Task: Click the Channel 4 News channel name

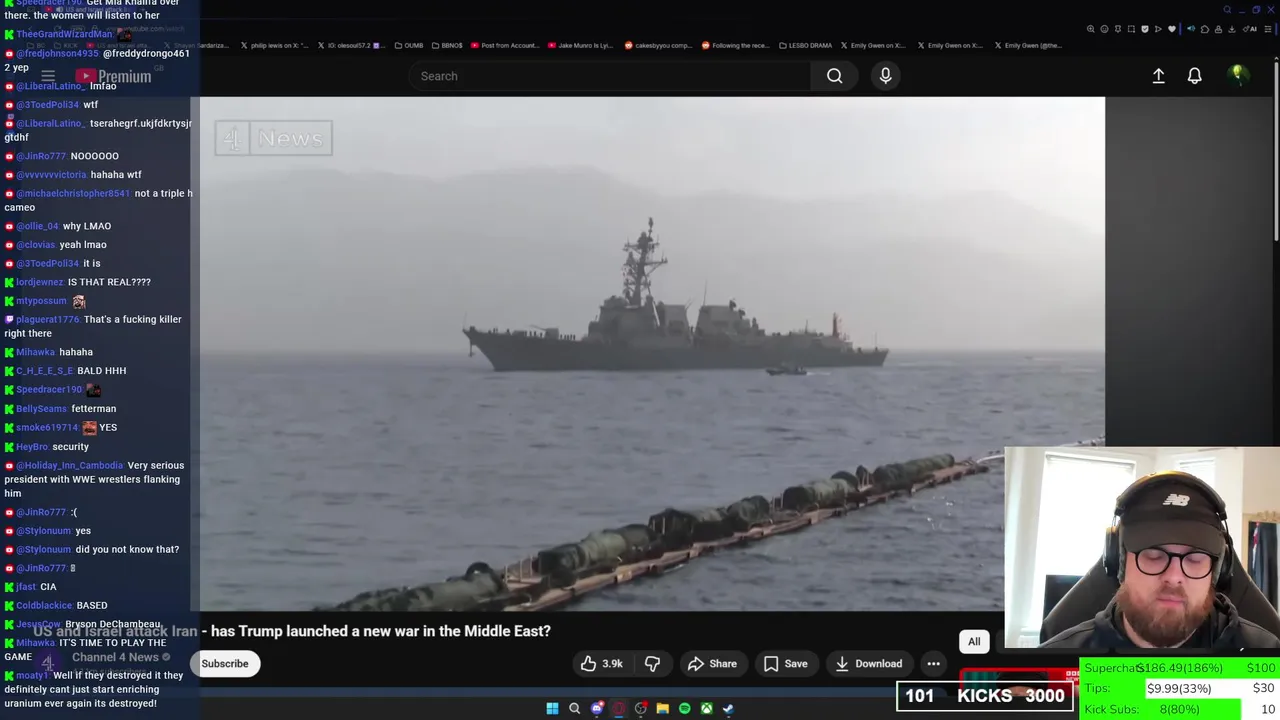Action: click(x=115, y=657)
